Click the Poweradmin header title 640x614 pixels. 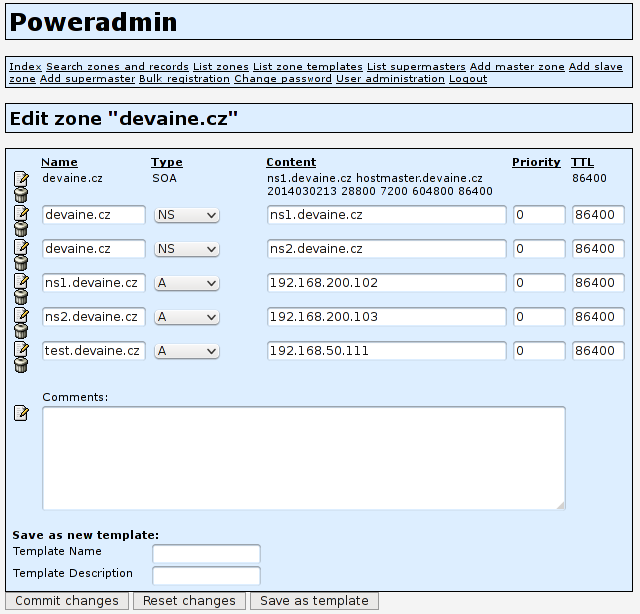(93, 22)
